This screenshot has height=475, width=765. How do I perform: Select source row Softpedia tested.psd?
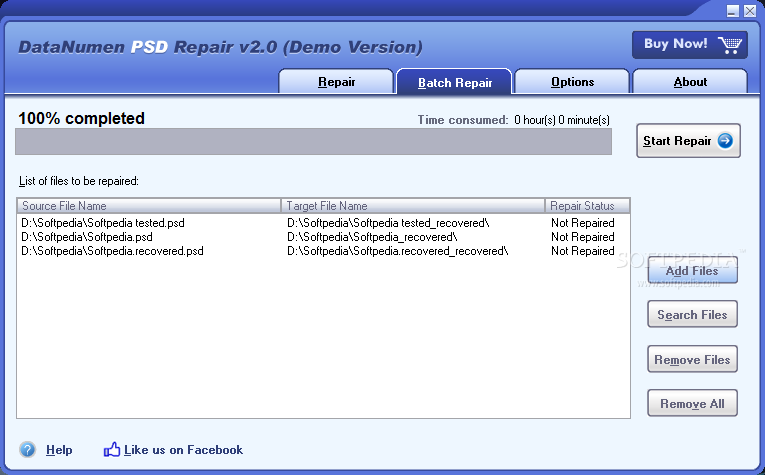click(103, 223)
